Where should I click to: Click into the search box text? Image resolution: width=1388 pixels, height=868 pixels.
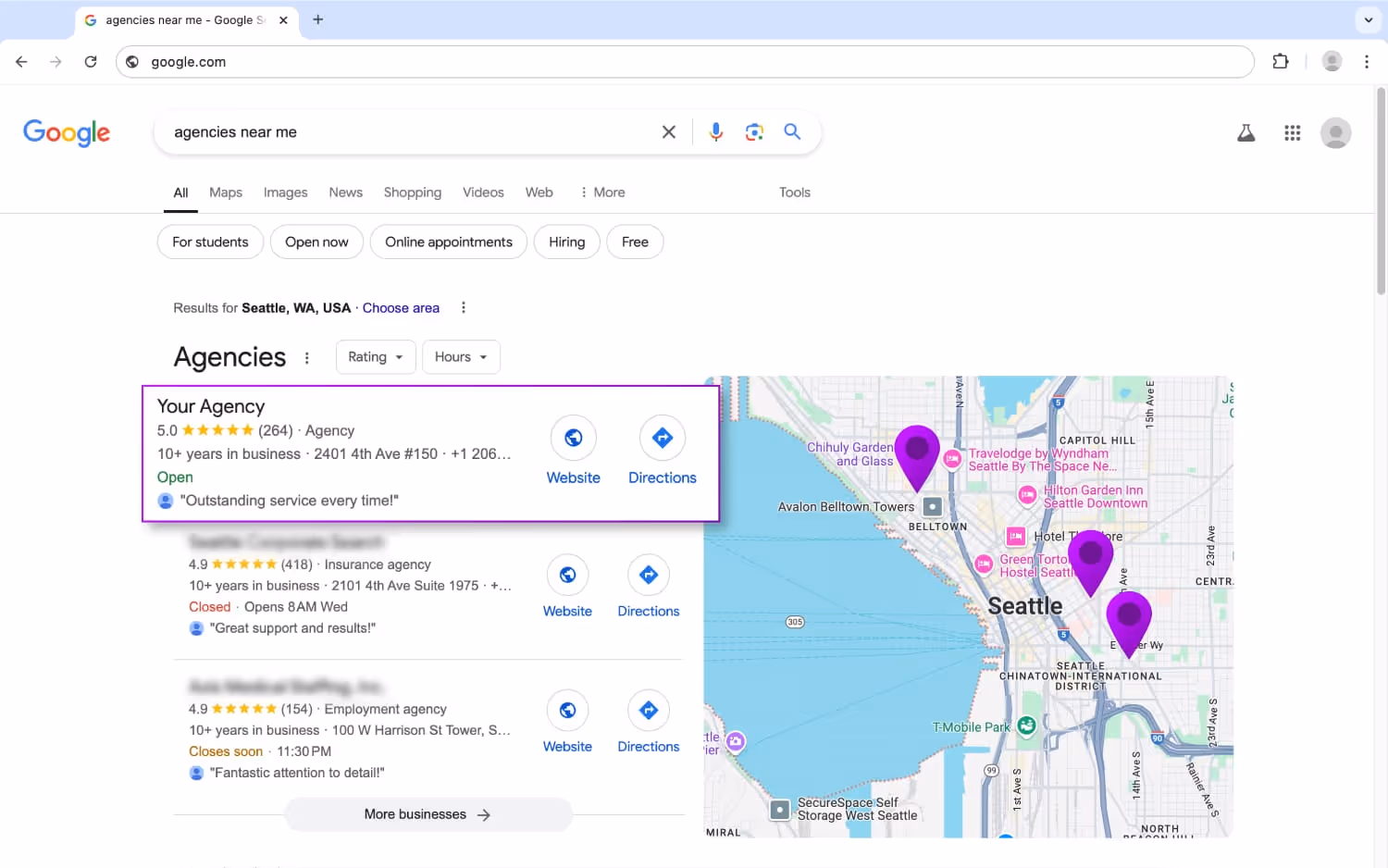[235, 132]
